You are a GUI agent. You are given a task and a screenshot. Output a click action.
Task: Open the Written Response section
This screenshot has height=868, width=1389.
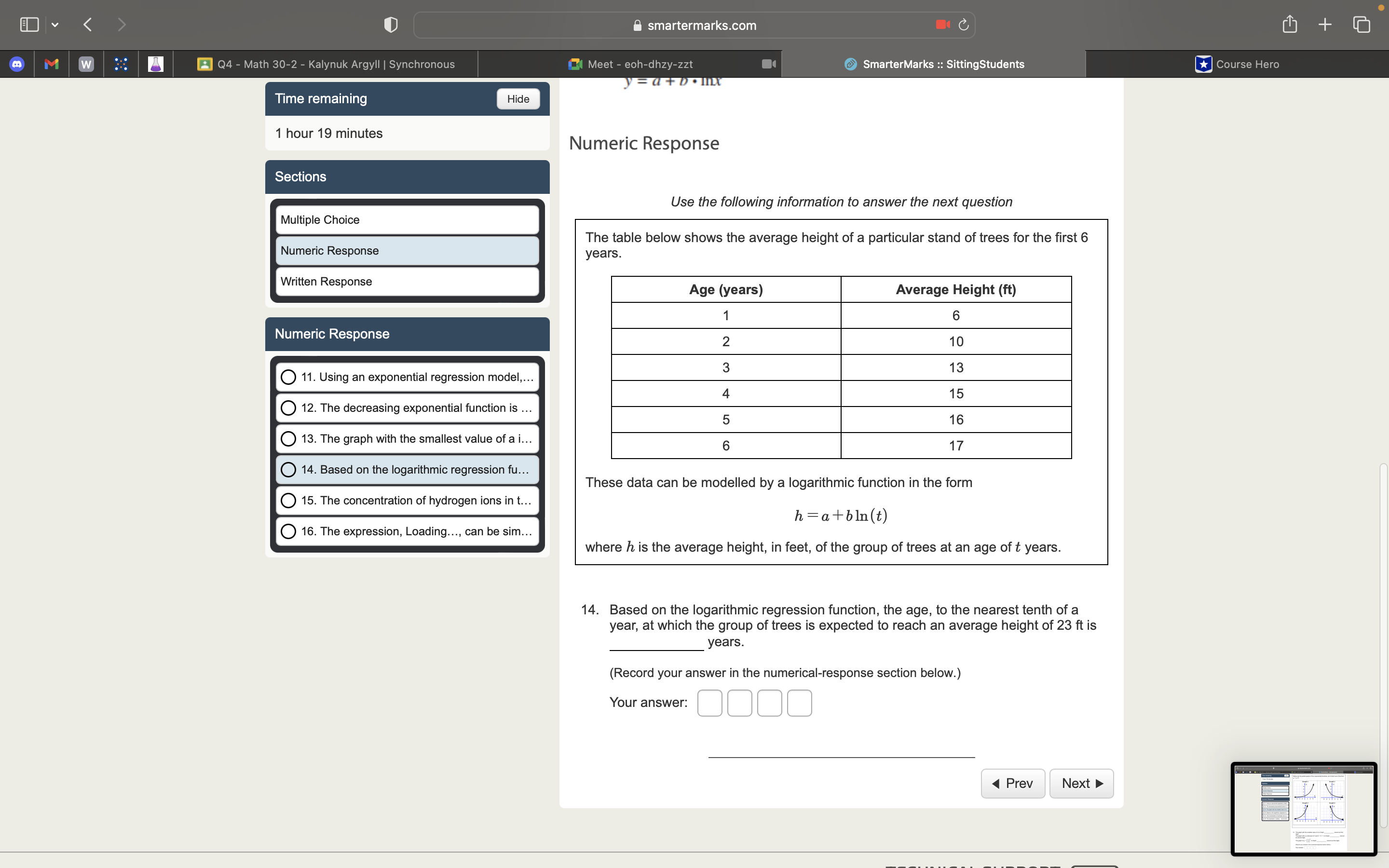(407, 281)
